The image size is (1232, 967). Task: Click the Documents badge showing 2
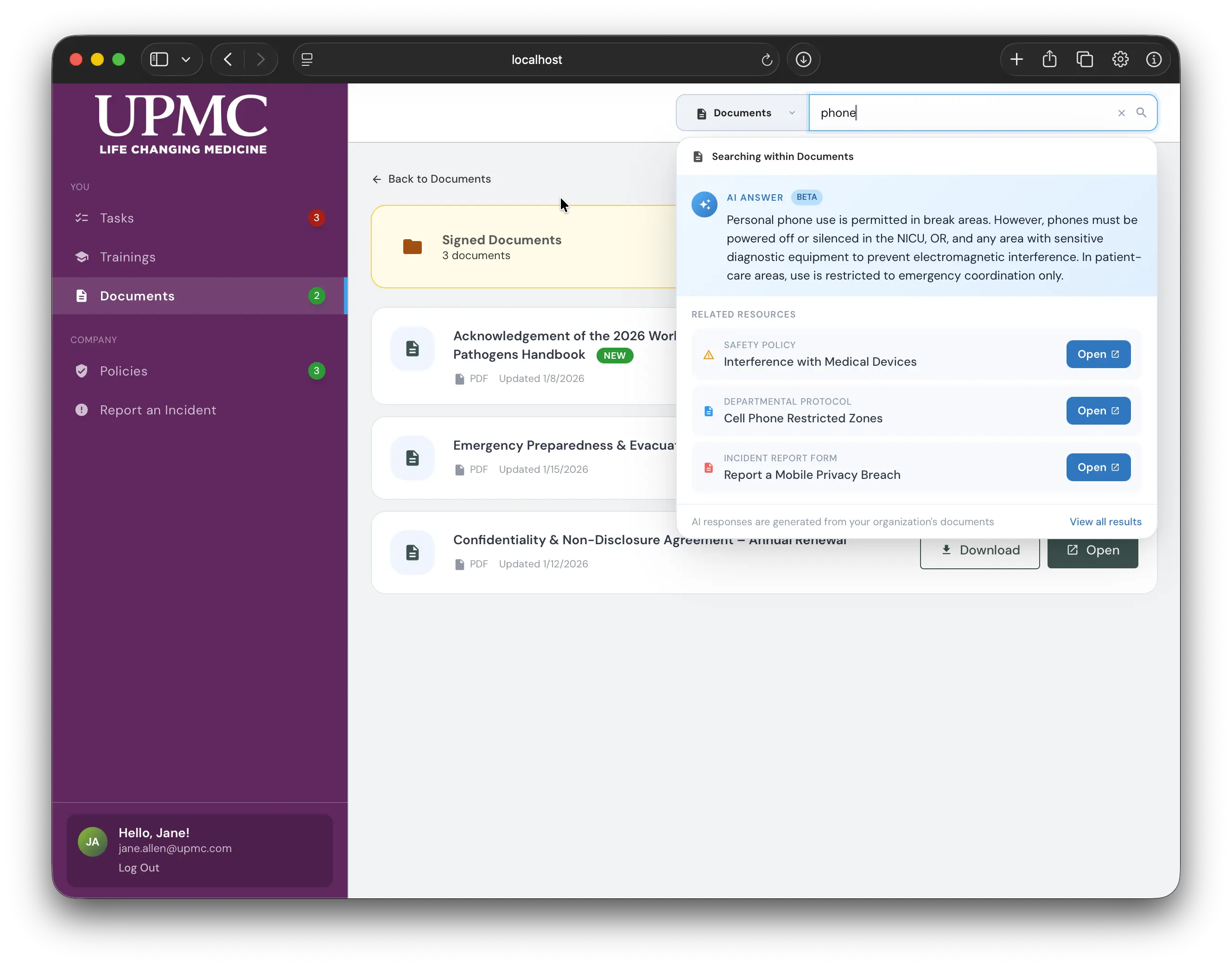[317, 296]
